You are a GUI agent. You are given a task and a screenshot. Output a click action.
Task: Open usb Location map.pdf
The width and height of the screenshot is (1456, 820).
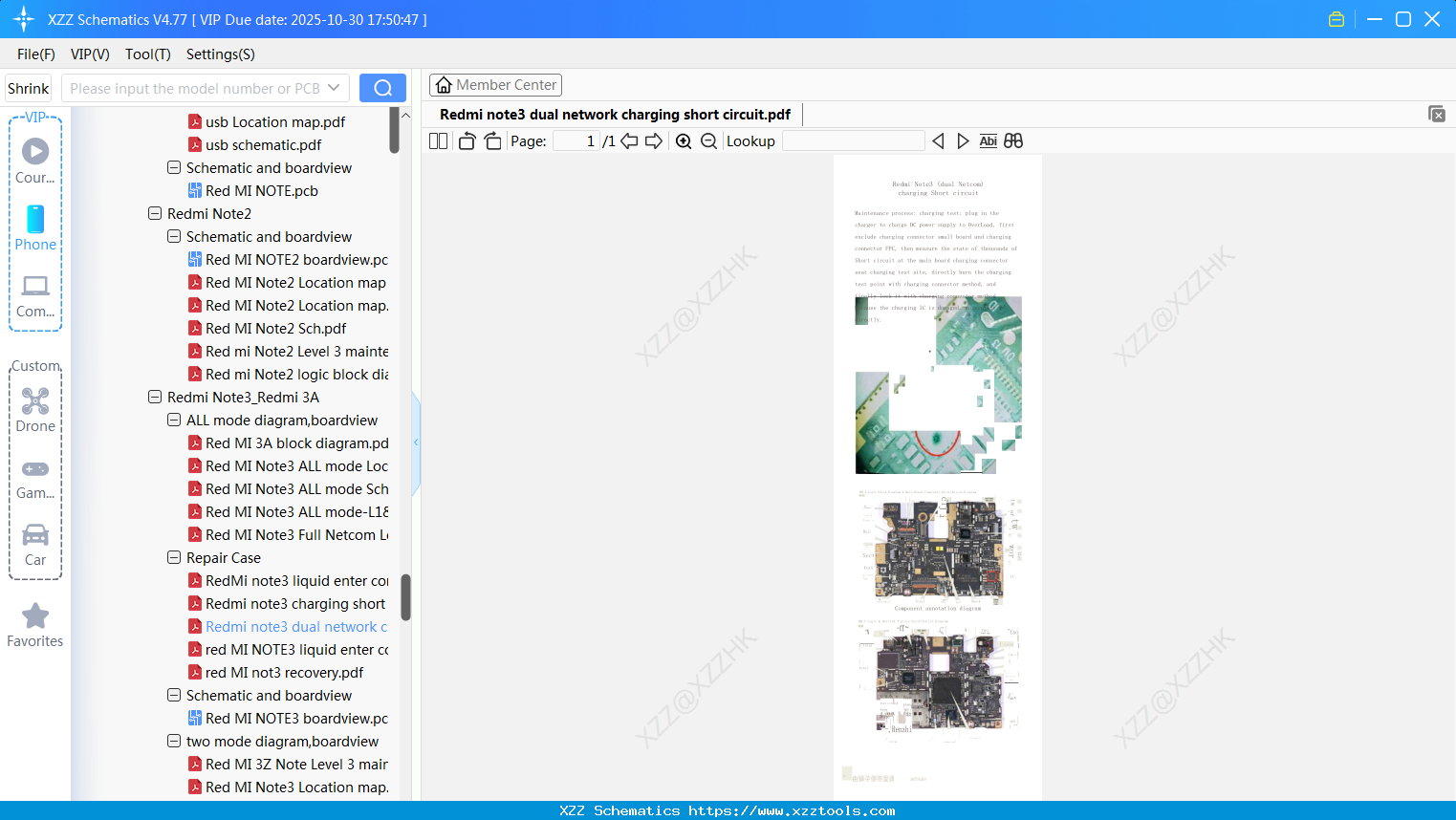pyautogui.click(x=275, y=121)
